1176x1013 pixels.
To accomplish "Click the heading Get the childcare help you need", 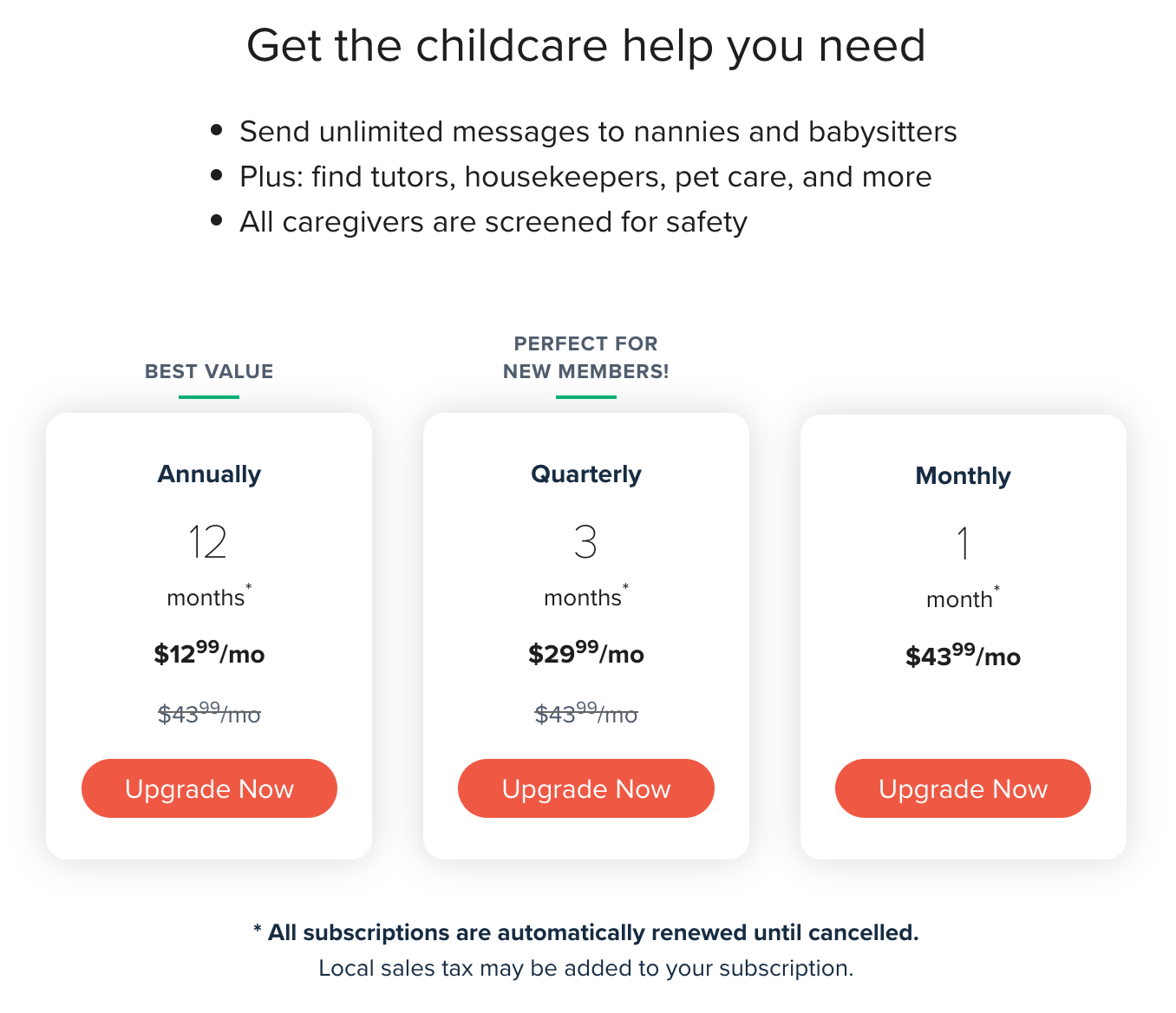I will tap(586, 46).
